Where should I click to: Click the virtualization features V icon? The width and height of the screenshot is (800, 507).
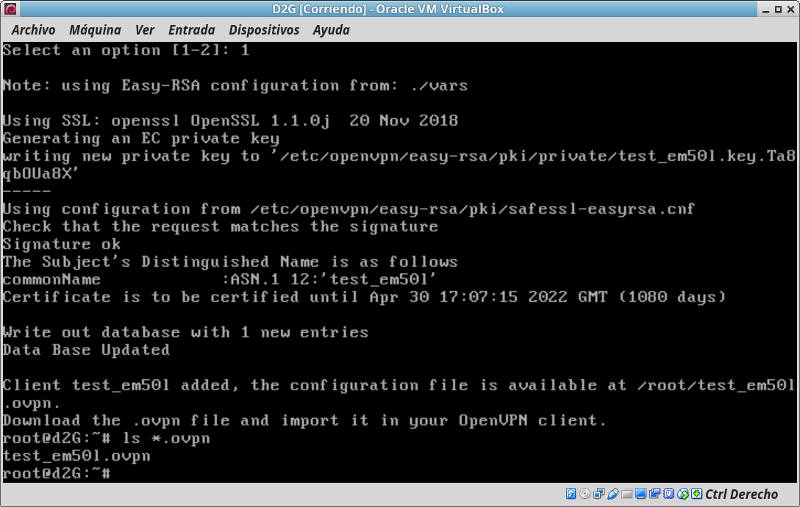pos(669,494)
